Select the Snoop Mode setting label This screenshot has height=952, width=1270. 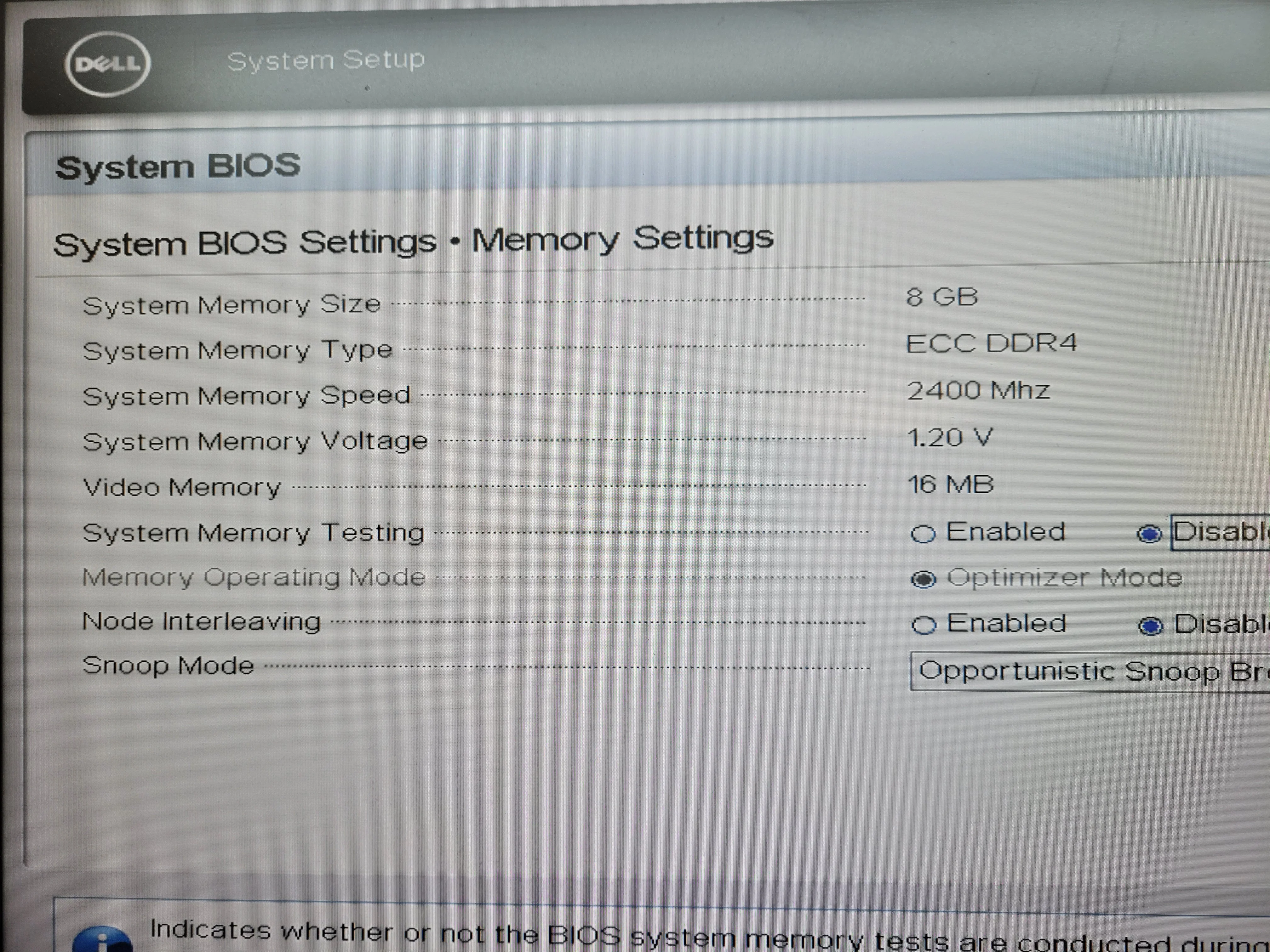point(168,666)
